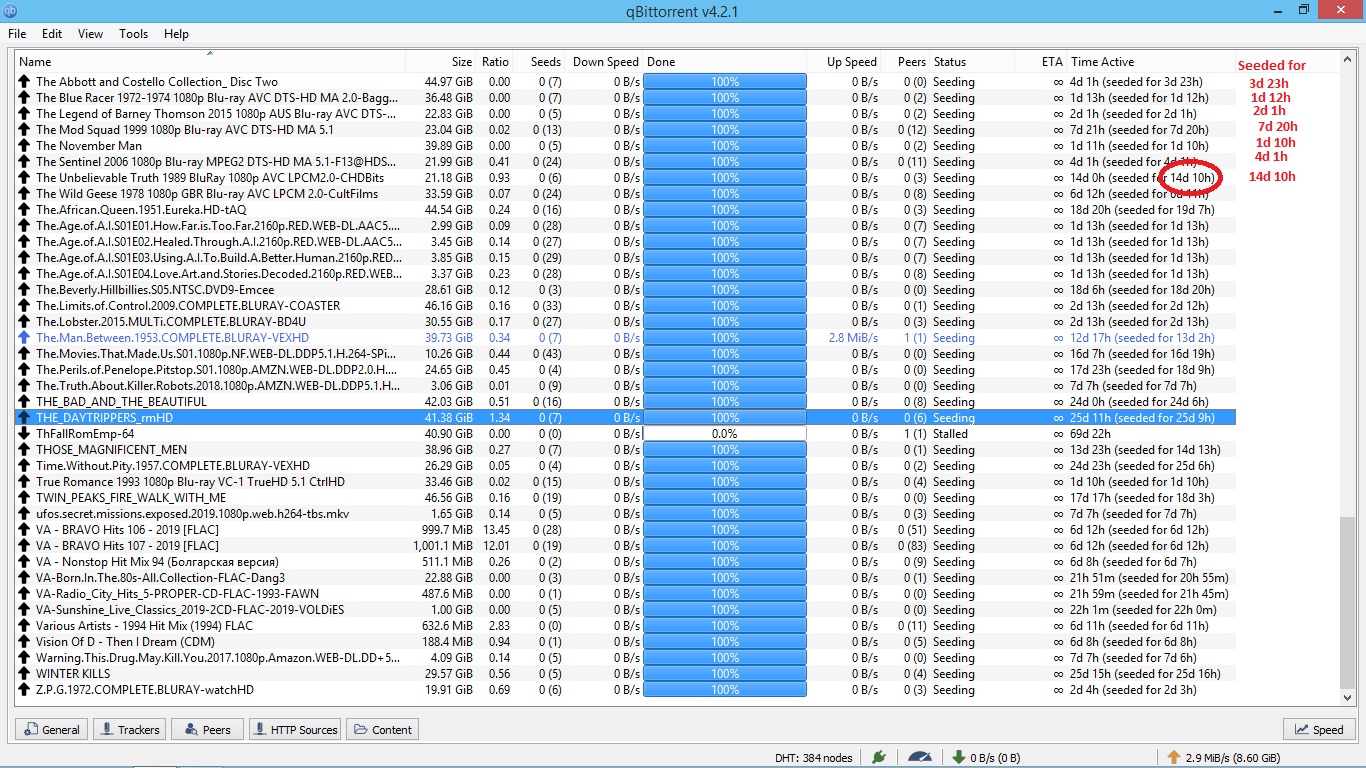The image size is (1366, 768).
Task: Sort by the Seeds column header
Action: tap(540, 62)
